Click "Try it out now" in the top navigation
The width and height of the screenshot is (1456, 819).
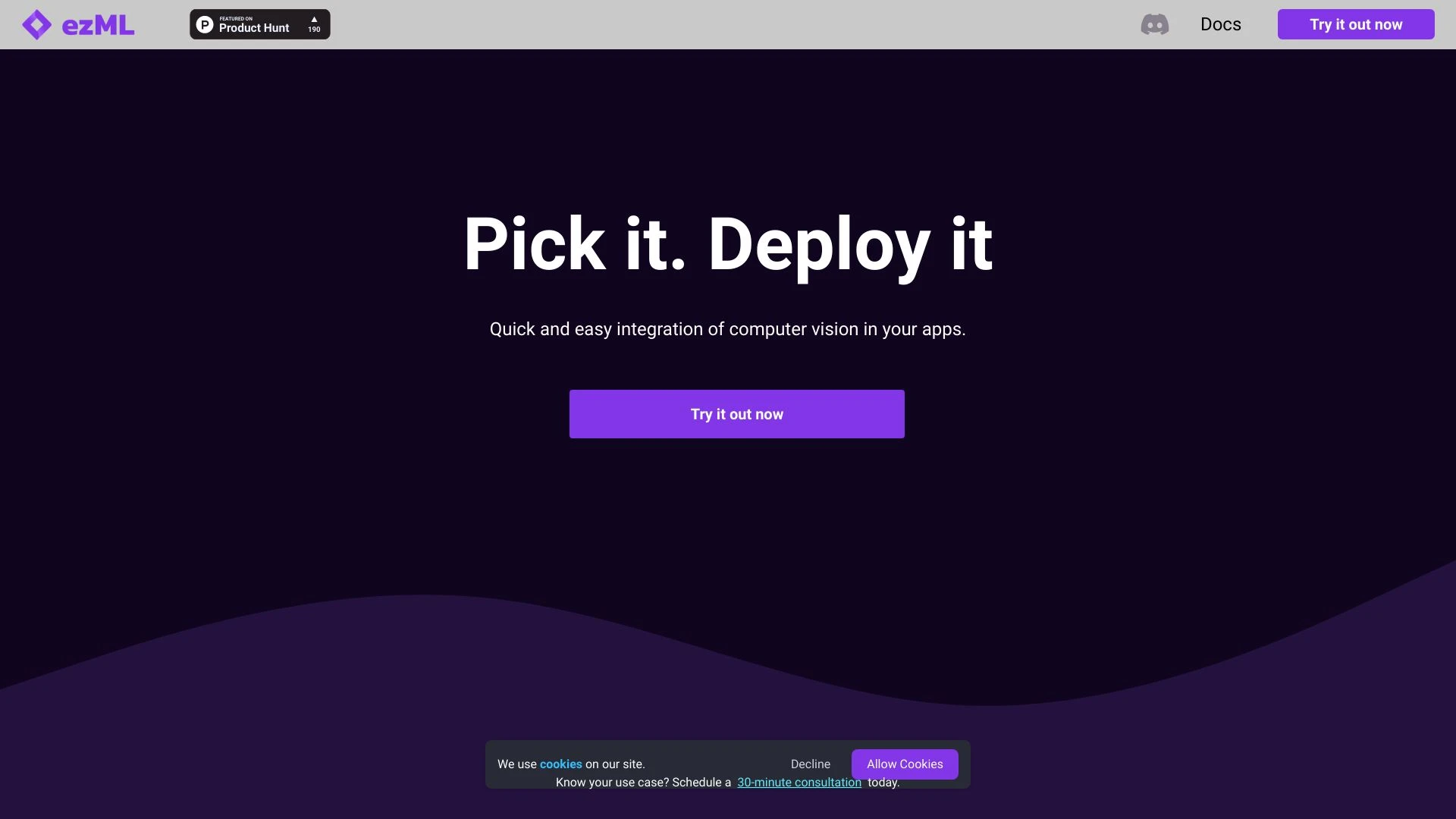point(1356,24)
